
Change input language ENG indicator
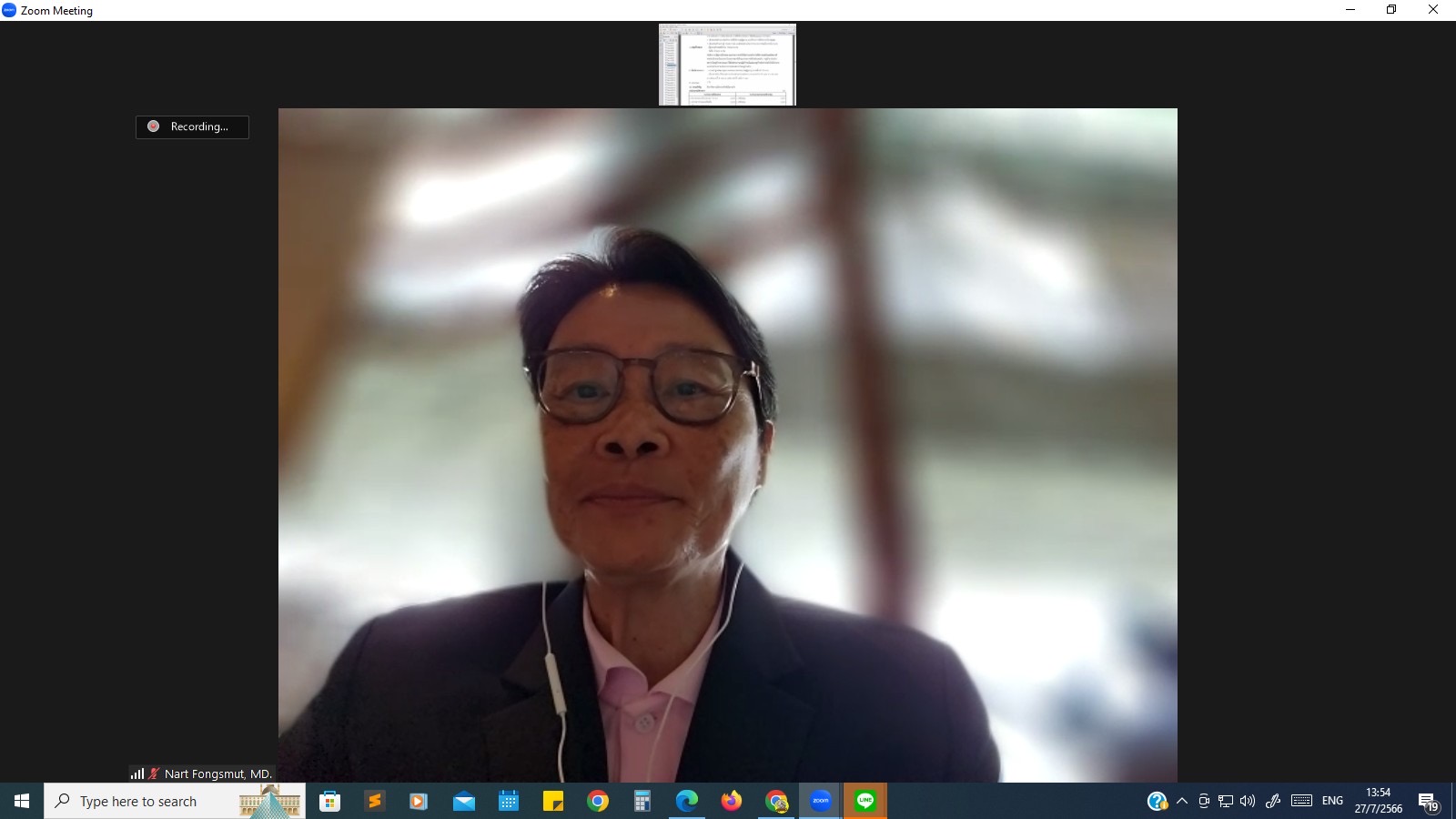(x=1332, y=801)
